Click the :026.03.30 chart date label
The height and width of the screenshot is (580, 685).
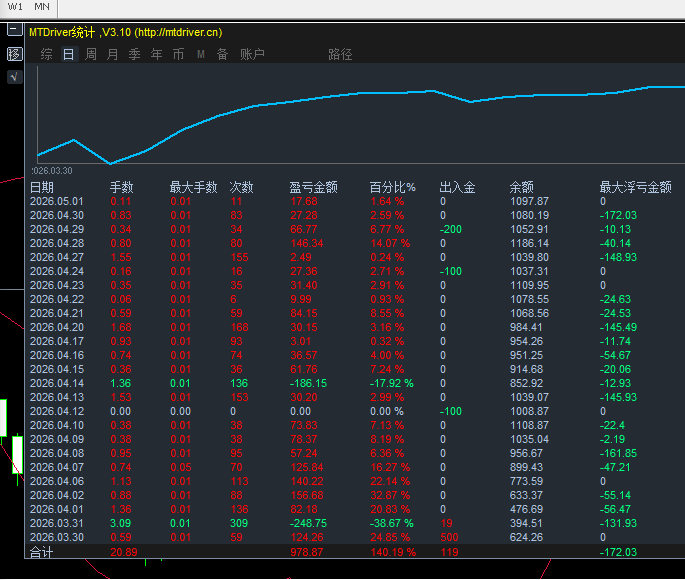click(52, 170)
